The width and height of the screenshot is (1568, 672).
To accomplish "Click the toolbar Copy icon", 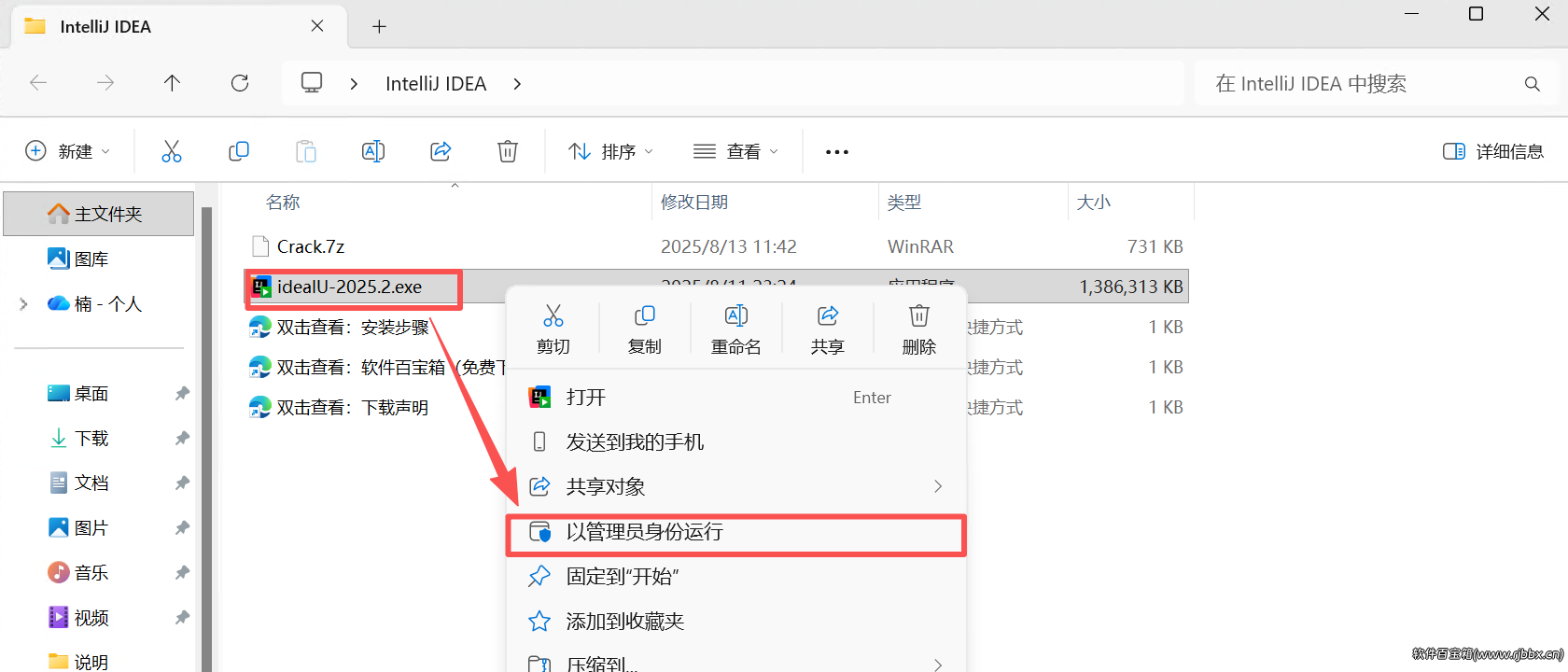I will (239, 151).
